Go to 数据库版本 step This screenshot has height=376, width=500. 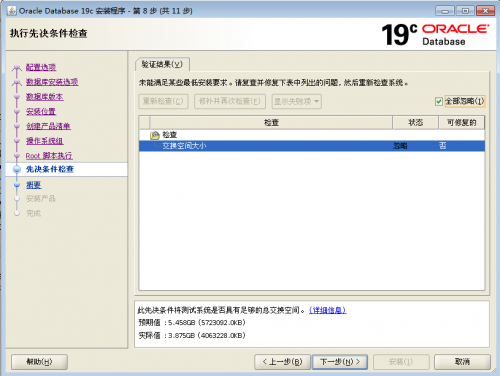45,97
